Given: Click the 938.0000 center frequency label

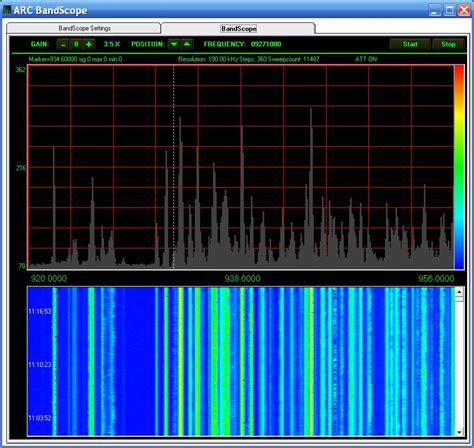Looking at the screenshot, I should pos(242,278).
